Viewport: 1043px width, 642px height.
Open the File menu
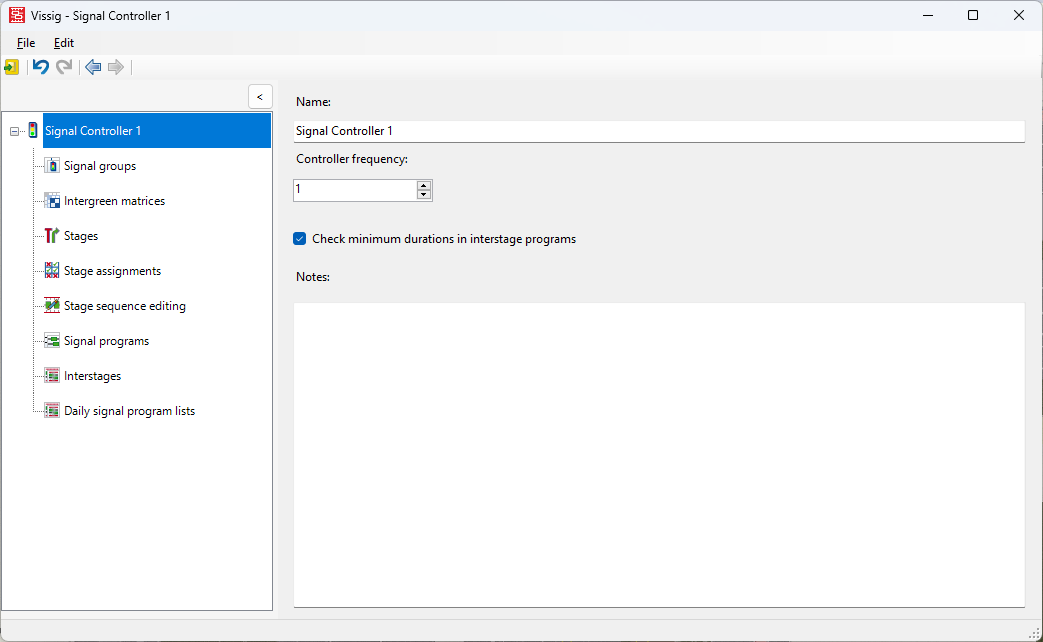point(26,43)
